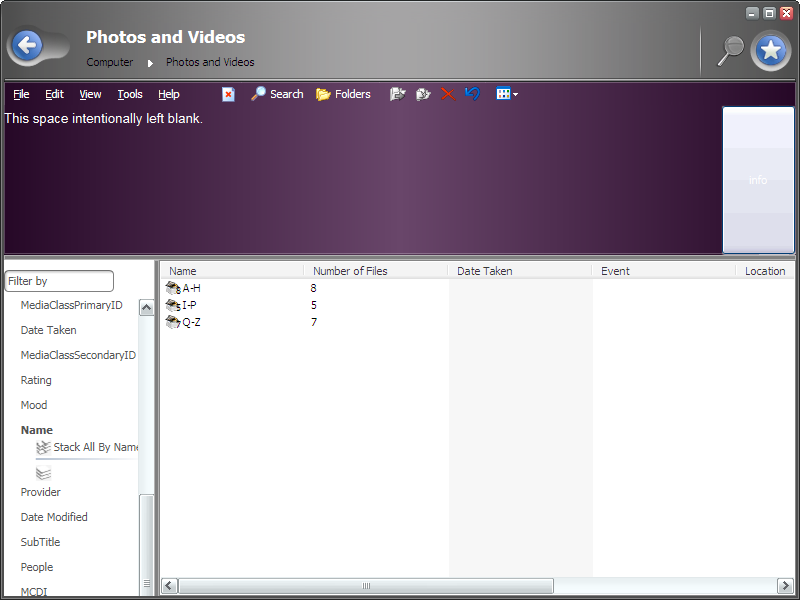Select the MCDI filter
The height and width of the screenshot is (600, 800).
click(34, 592)
